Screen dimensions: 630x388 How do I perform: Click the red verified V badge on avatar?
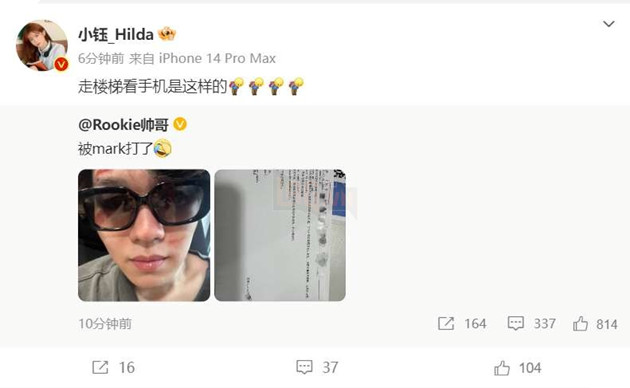[x=61, y=64]
